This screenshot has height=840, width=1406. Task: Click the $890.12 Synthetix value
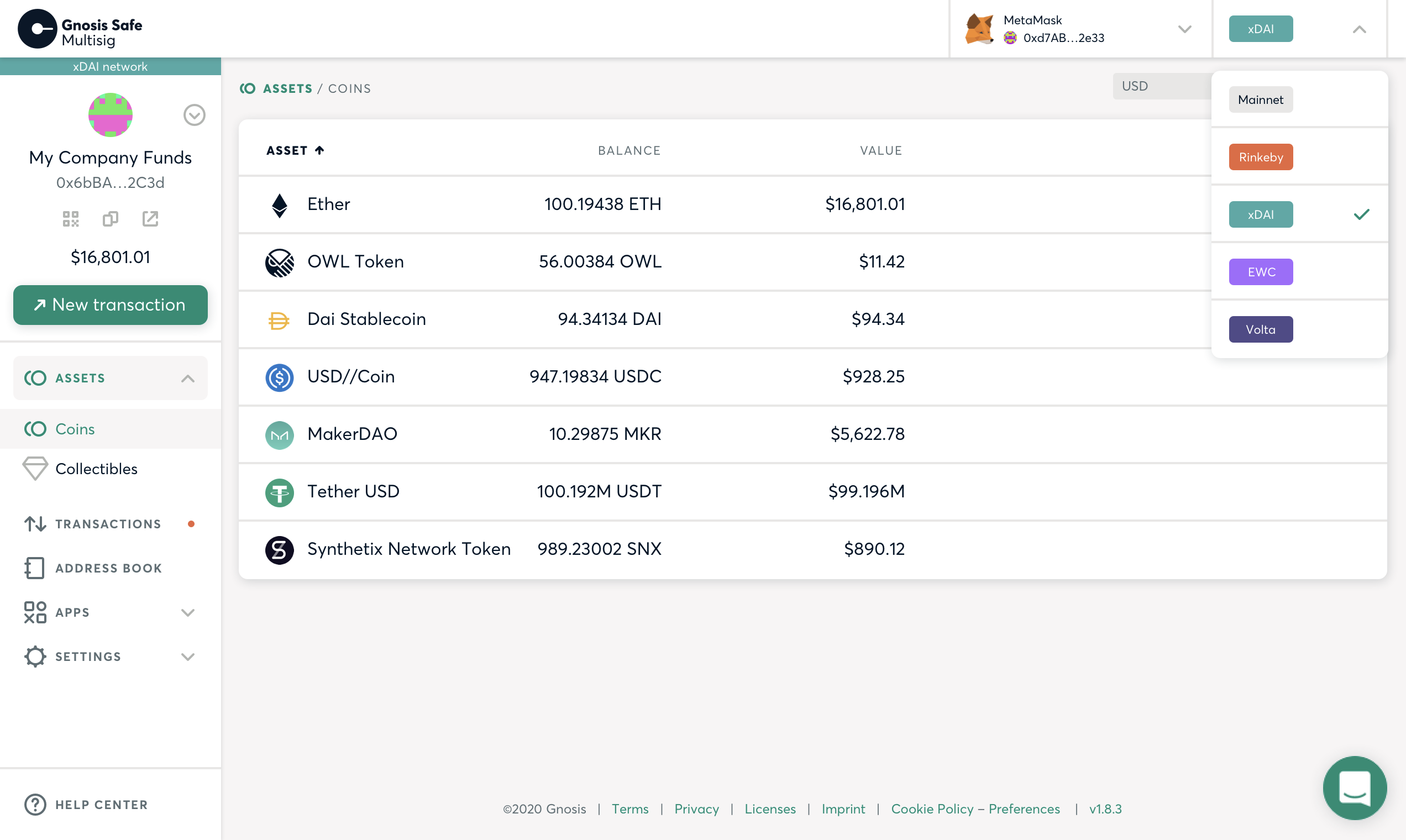[x=874, y=549]
